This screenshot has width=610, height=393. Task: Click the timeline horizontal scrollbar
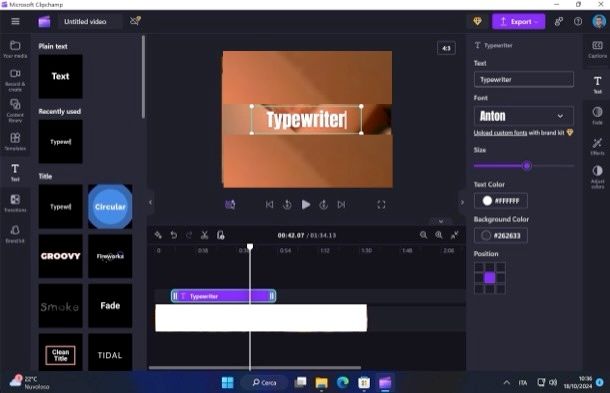[255, 367]
